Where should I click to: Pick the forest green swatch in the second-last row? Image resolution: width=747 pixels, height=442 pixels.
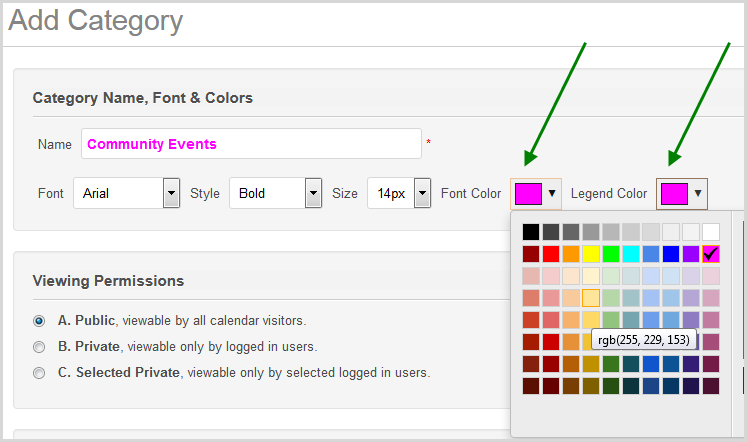point(611,363)
